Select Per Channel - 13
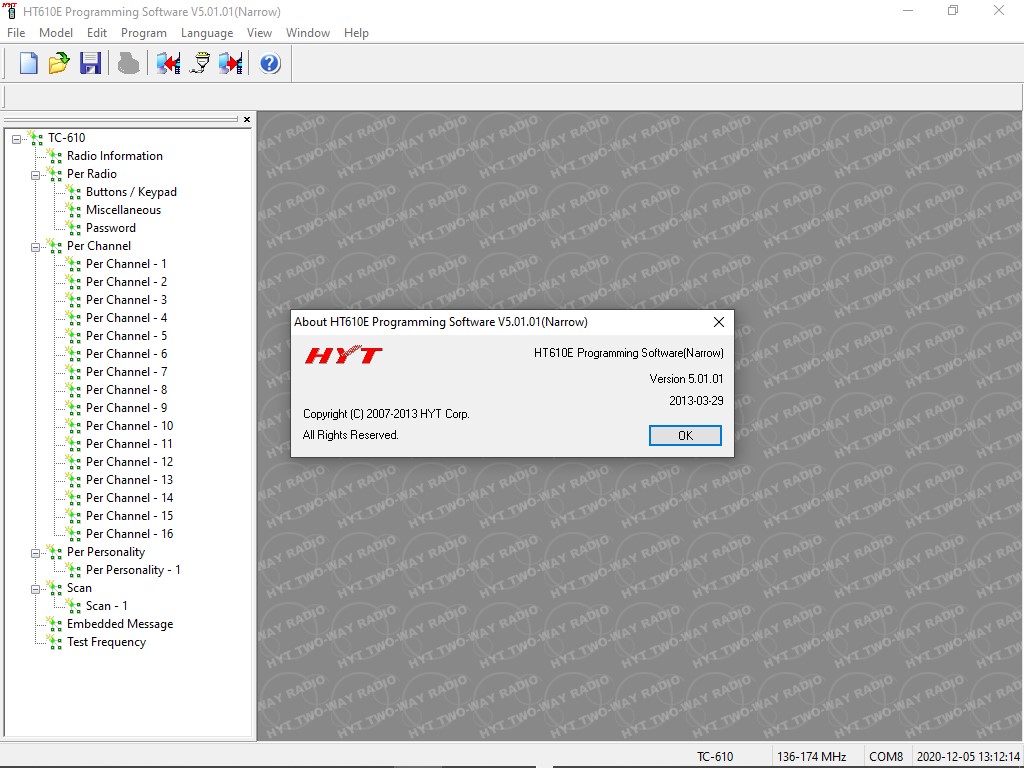The image size is (1024, 768). click(x=130, y=480)
